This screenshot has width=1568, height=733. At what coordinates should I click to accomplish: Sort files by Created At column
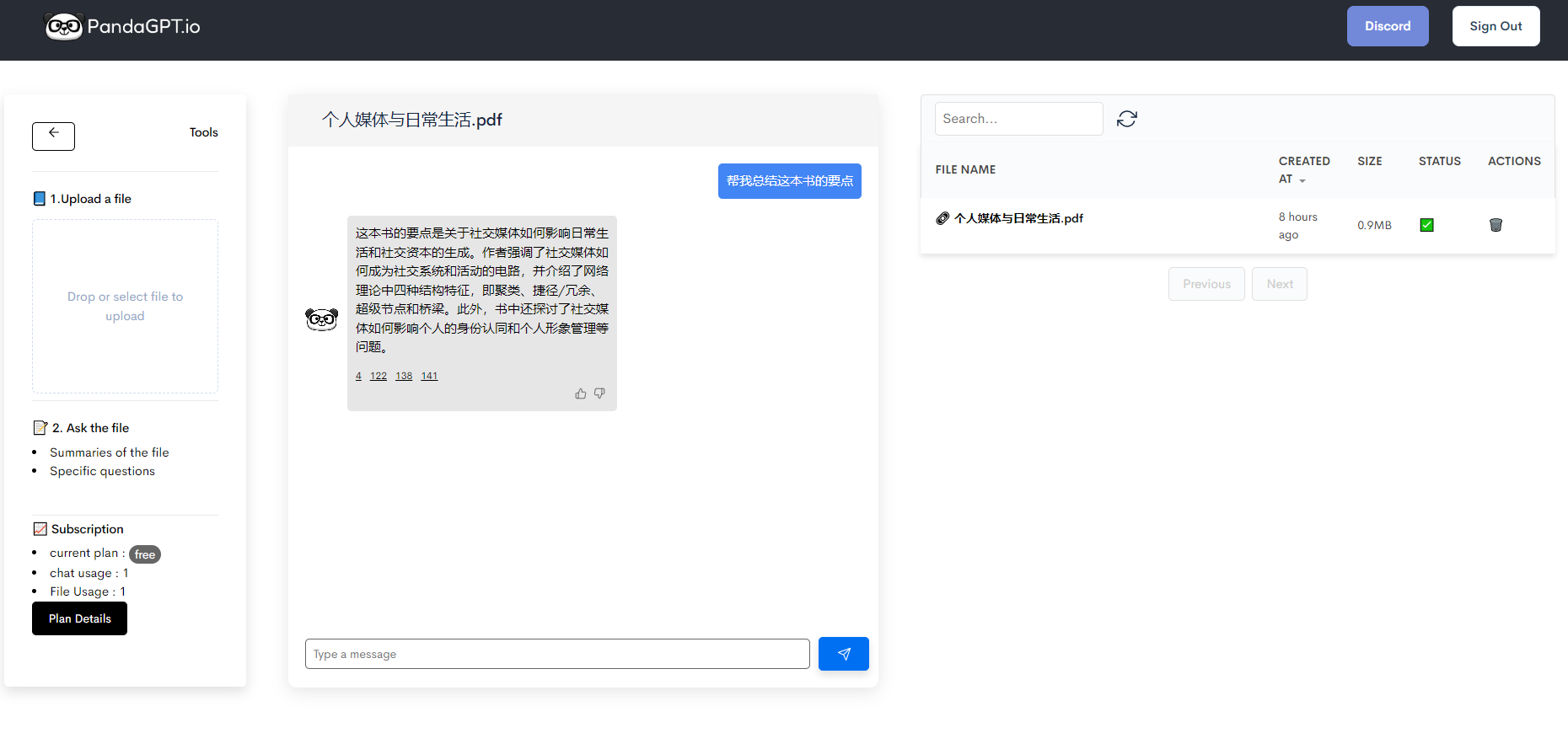point(1302,169)
